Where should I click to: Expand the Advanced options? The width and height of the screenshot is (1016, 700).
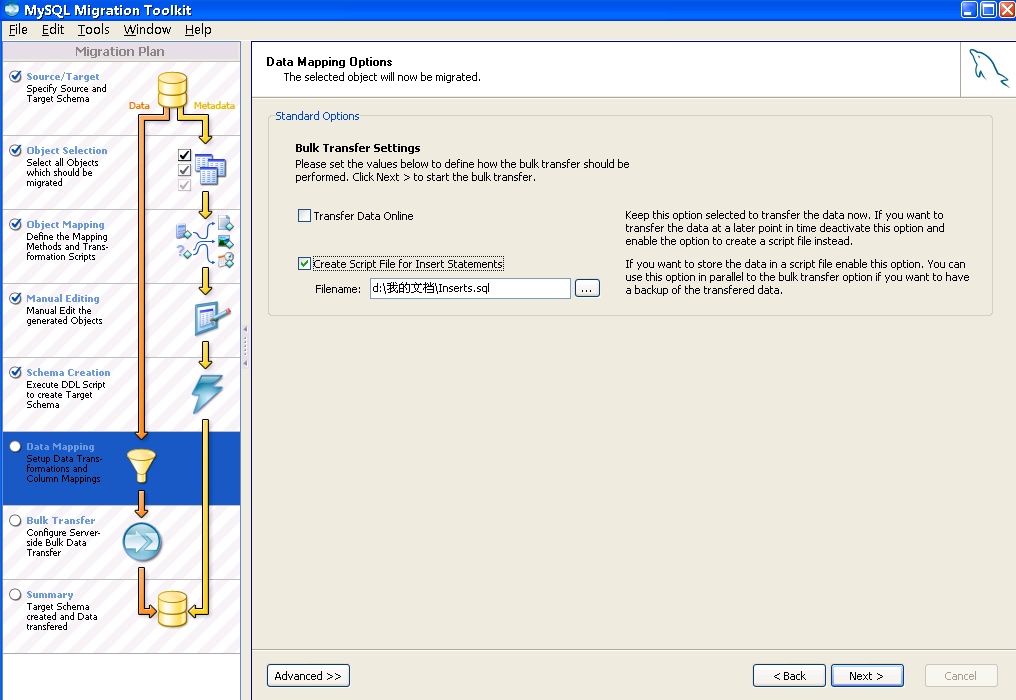click(x=308, y=675)
